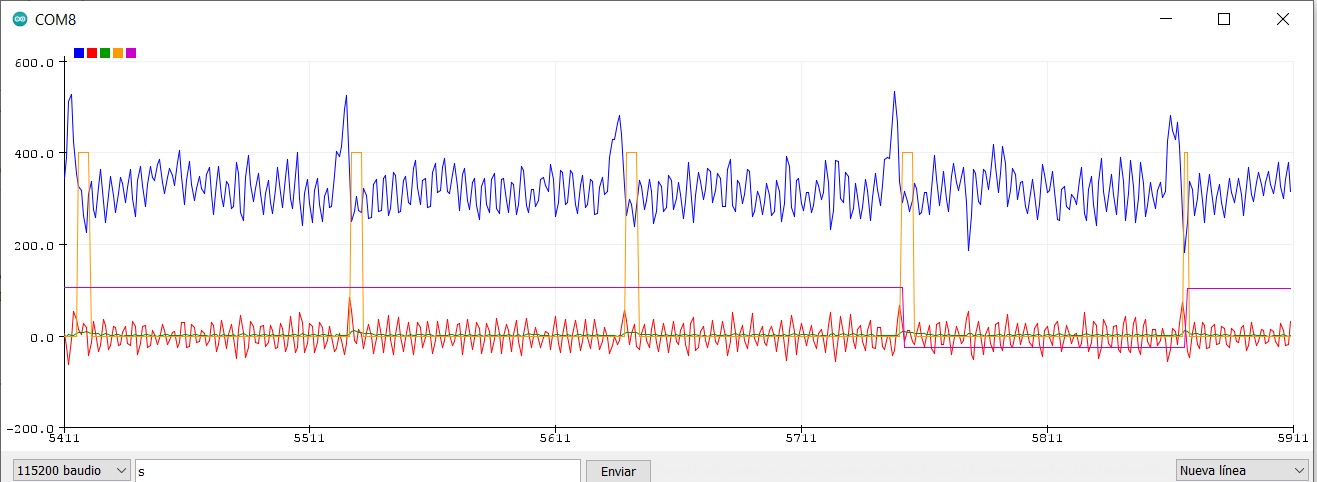Viewport: 1317px width, 482px height.
Task: Click the 5511 x-axis tick label
Action: coord(309,438)
